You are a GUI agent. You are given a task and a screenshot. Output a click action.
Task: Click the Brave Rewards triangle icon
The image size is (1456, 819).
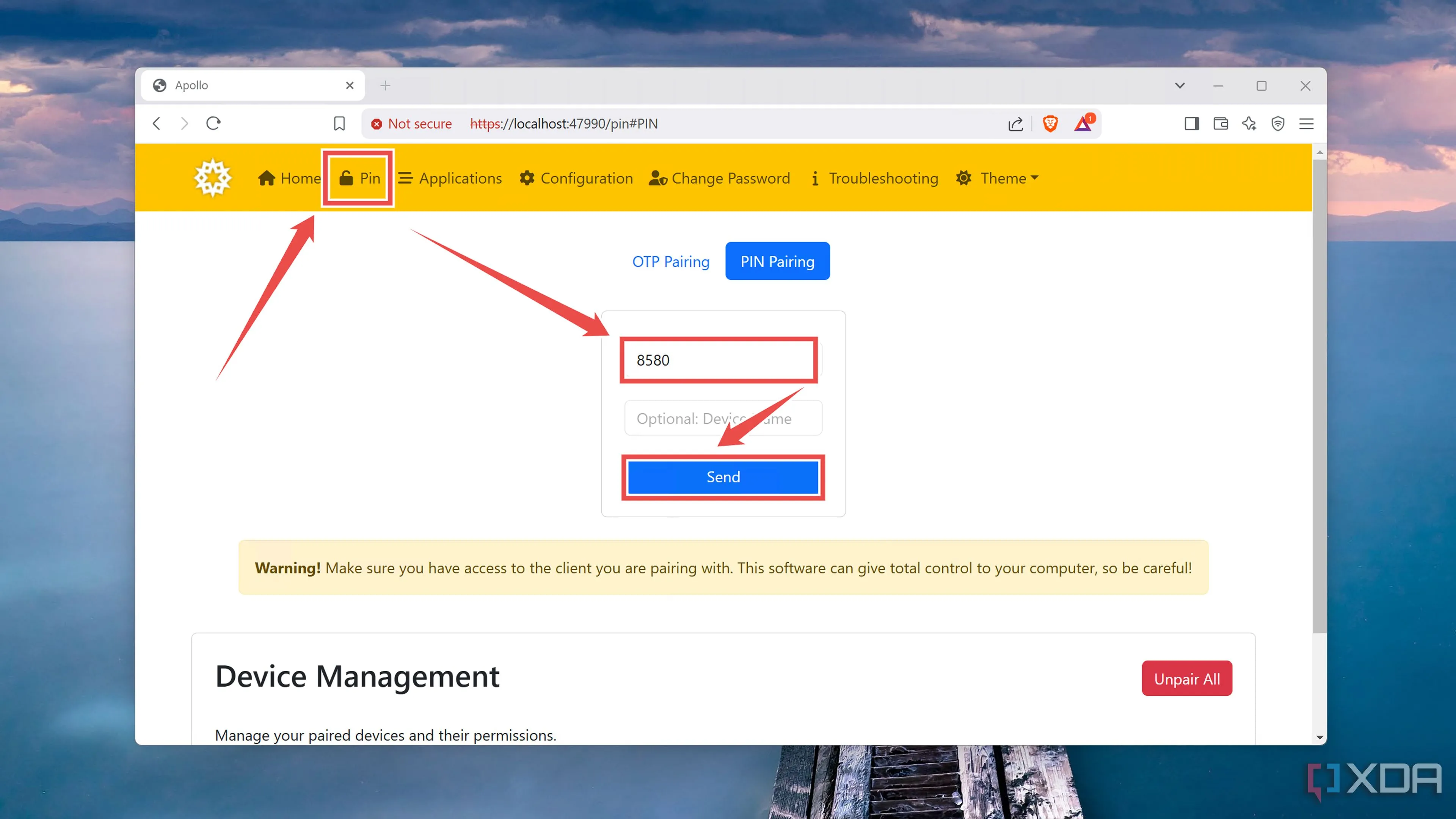point(1083,124)
